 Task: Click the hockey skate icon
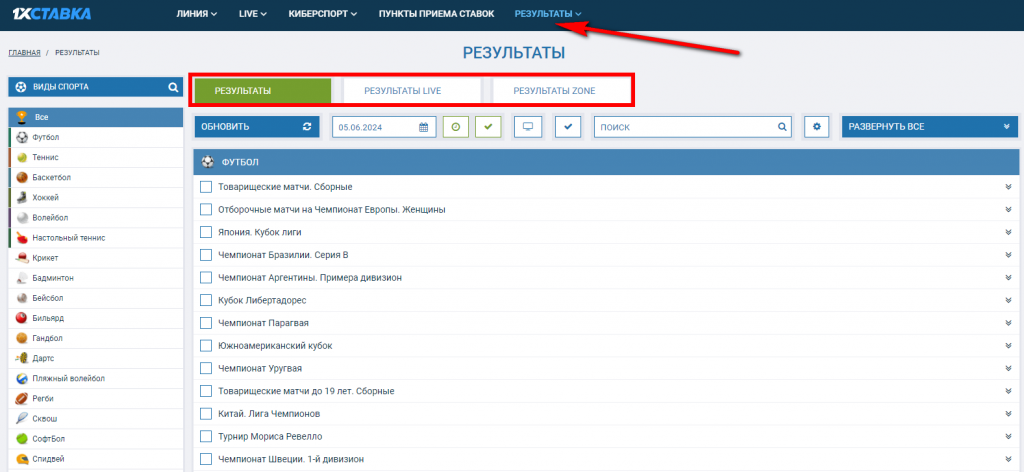22,198
